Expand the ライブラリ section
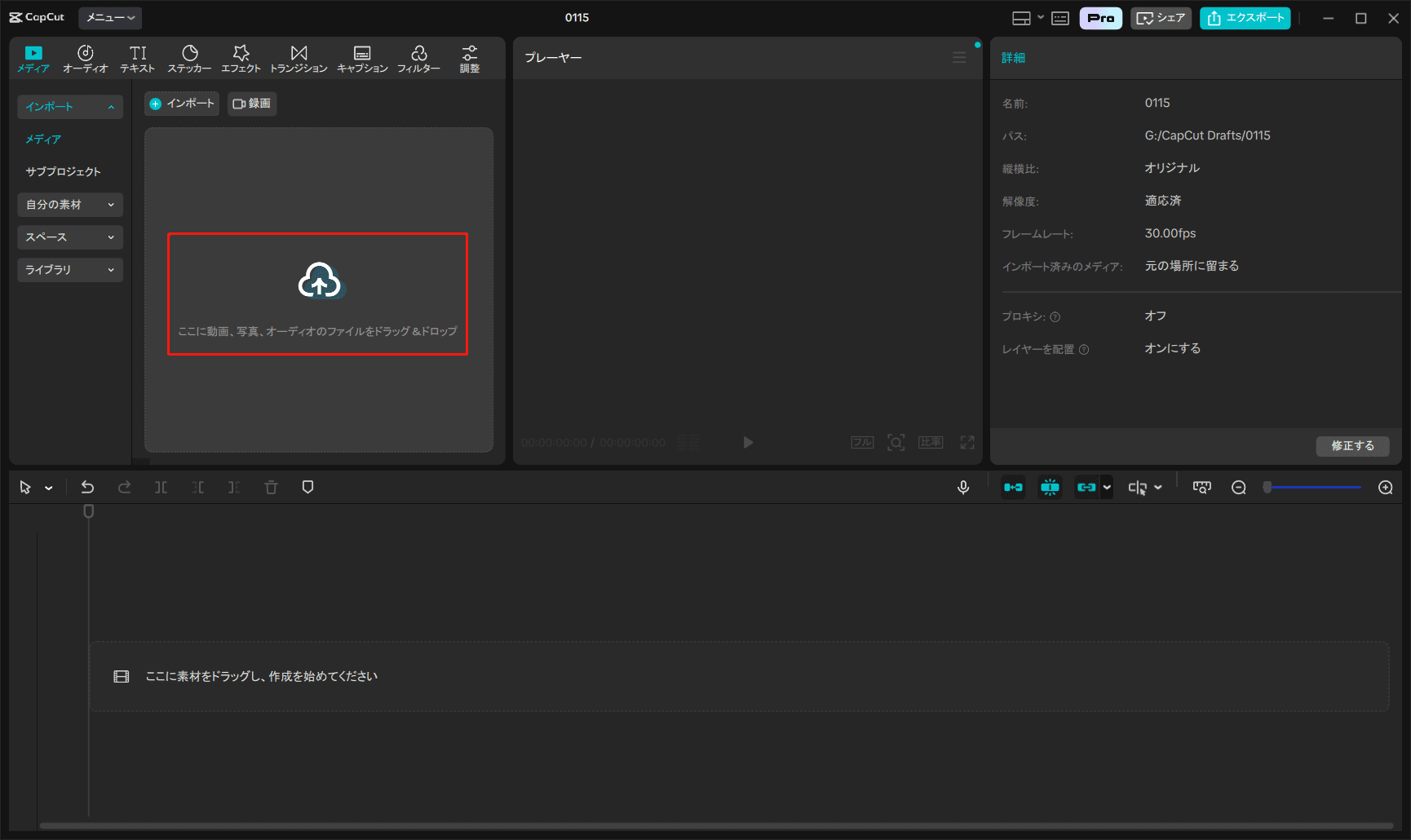The image size is (1411, 840). point(69,270)
